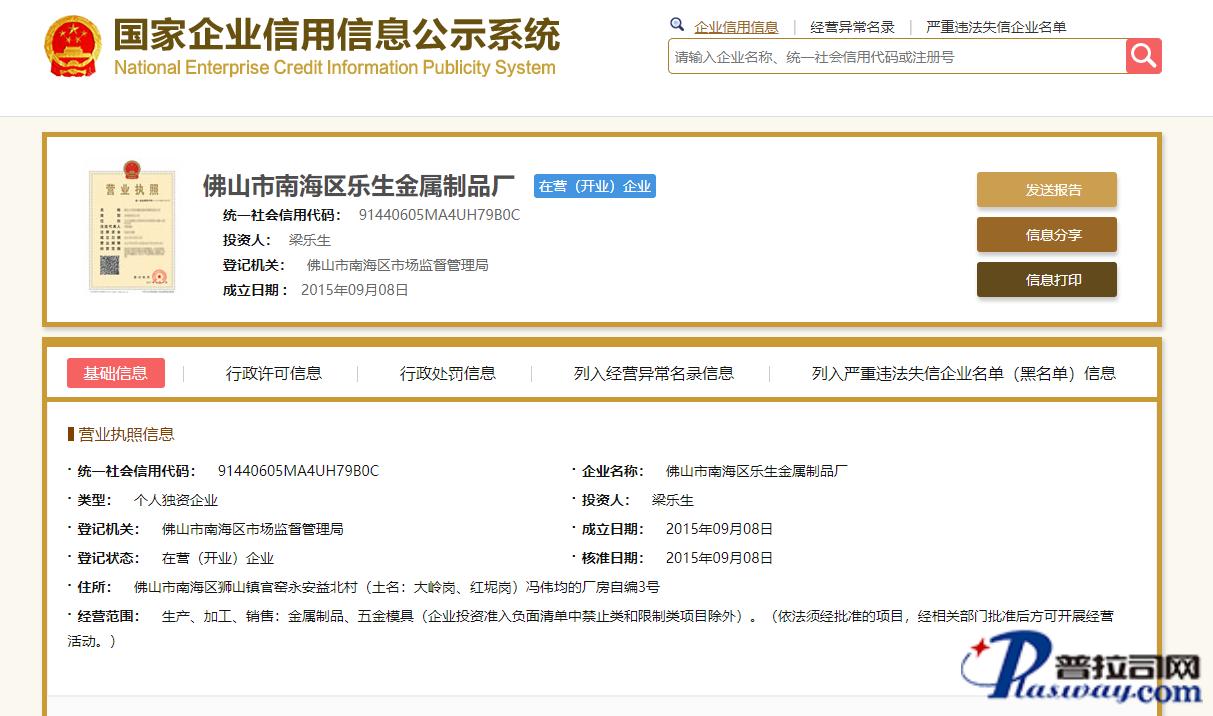The image size is (1213, 716).
Task: Open the 行政处罚信息 tab
Action: click(x=447, y=373)
